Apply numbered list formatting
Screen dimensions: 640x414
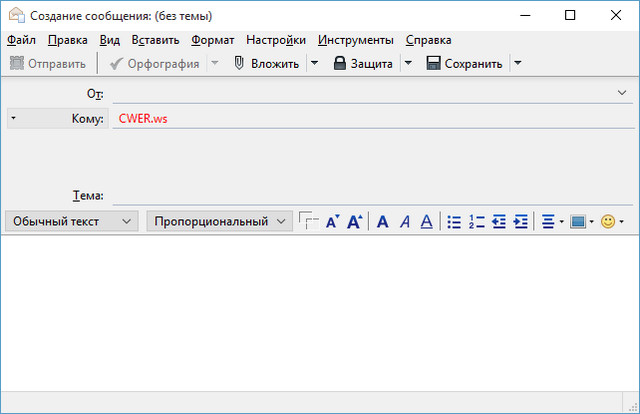click(476, 222)
